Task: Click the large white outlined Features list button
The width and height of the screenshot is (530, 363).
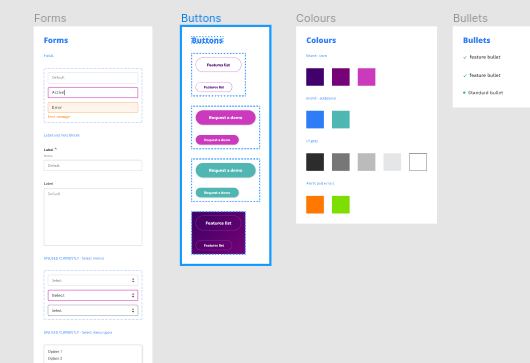Action: point(219,65)
